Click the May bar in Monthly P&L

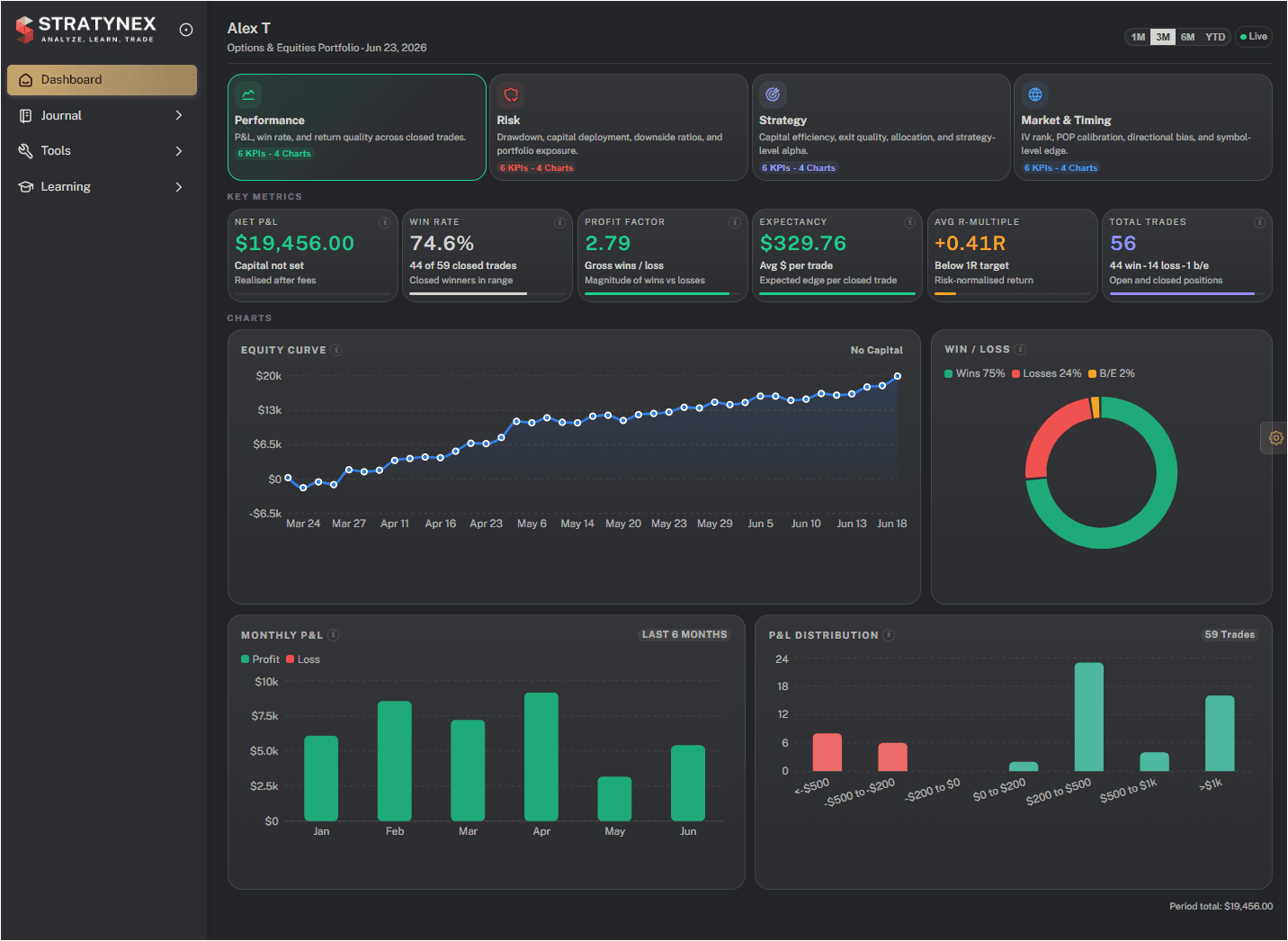614,799
